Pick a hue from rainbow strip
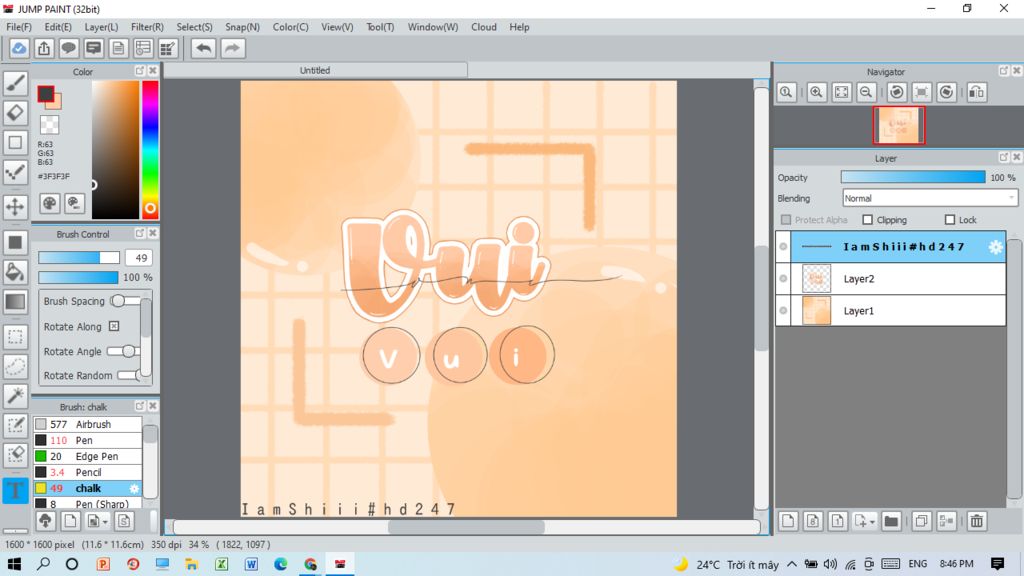Image resolution: width=1024 pixels, height=576 pixels. point(150,150)
